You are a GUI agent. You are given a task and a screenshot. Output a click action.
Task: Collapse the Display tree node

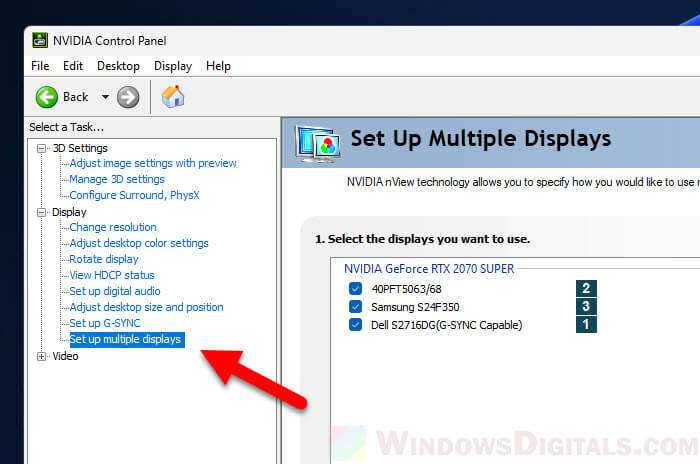click(42, 213)
